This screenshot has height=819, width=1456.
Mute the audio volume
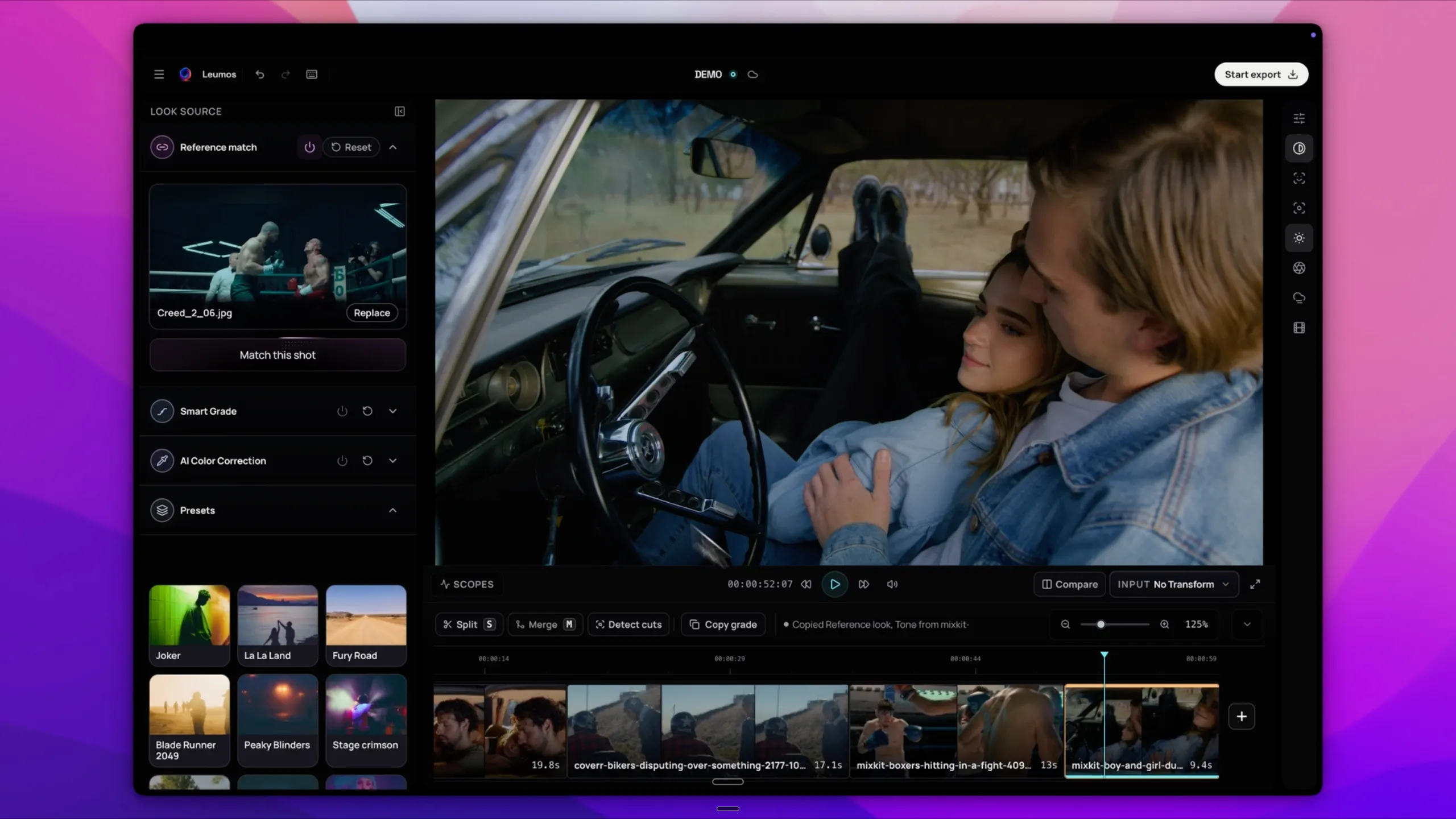click(892, 585)
